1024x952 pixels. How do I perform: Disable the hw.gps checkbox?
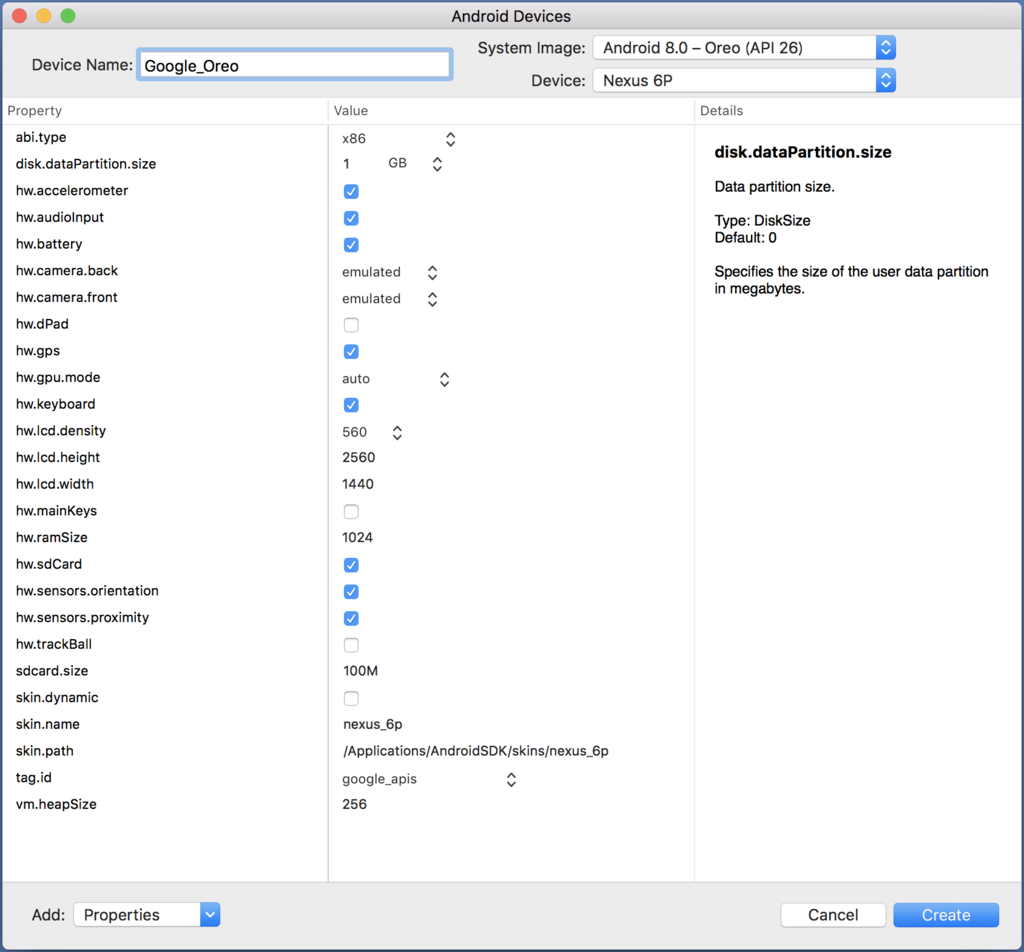[x=351, y=351]
